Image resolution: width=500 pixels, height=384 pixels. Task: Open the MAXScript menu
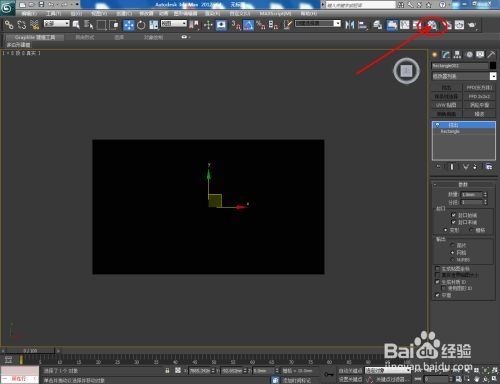pyautogui.click(x=275, y=13)
